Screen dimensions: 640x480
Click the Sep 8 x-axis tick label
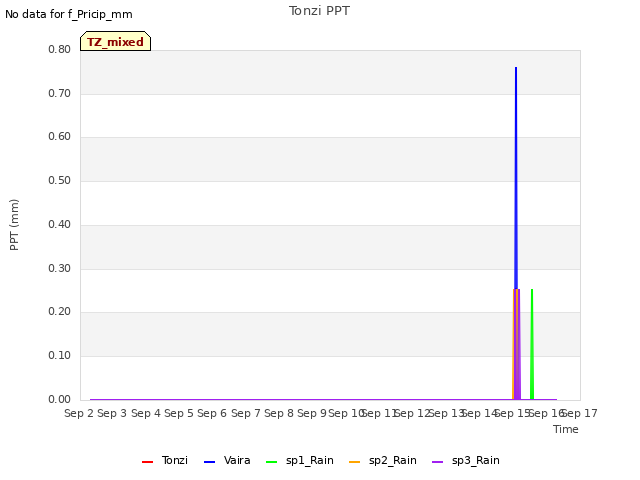pyautogui.click(x=279, y=413)
